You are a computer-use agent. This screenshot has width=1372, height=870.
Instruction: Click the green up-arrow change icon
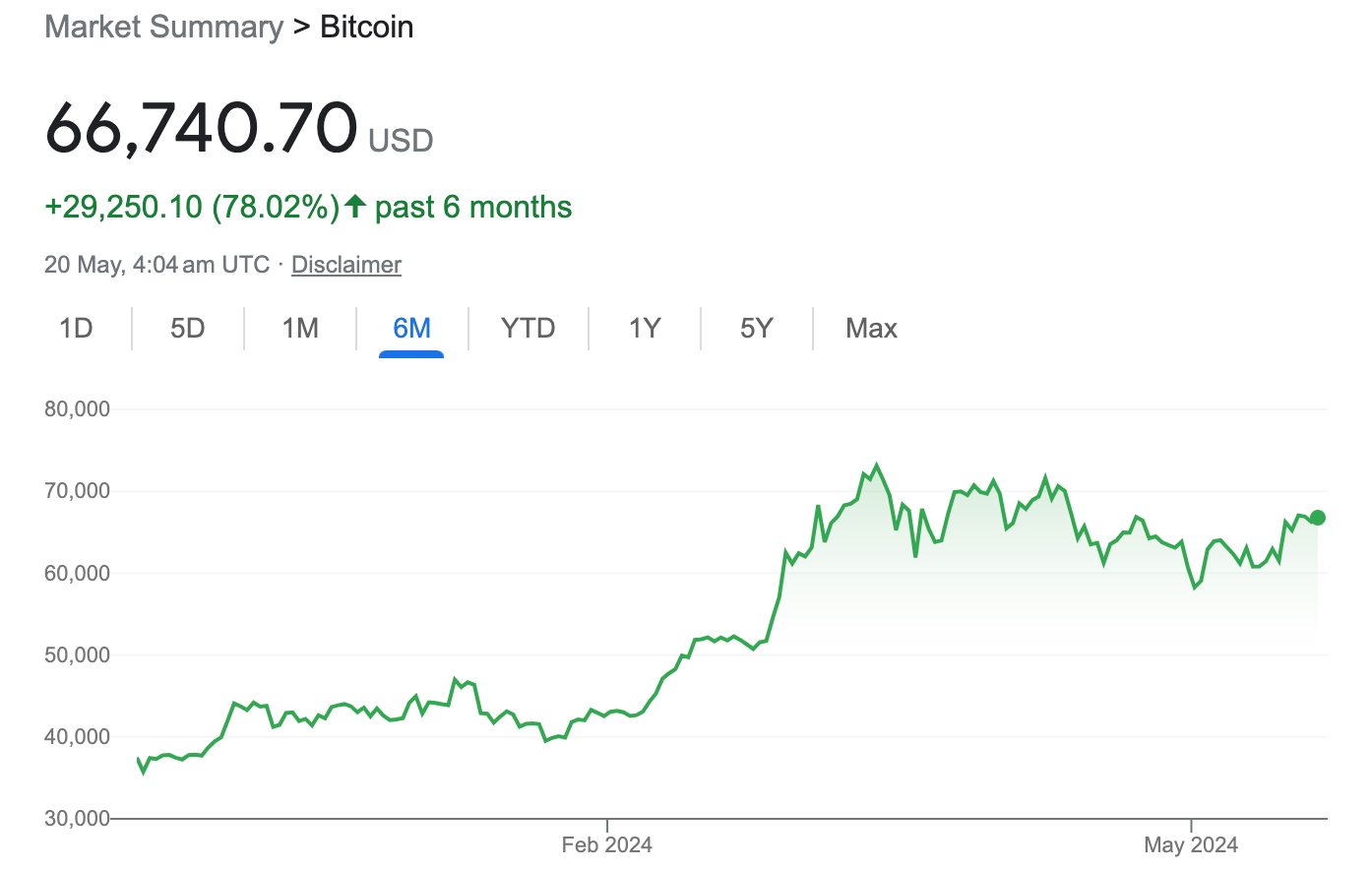tap(355, 206)
